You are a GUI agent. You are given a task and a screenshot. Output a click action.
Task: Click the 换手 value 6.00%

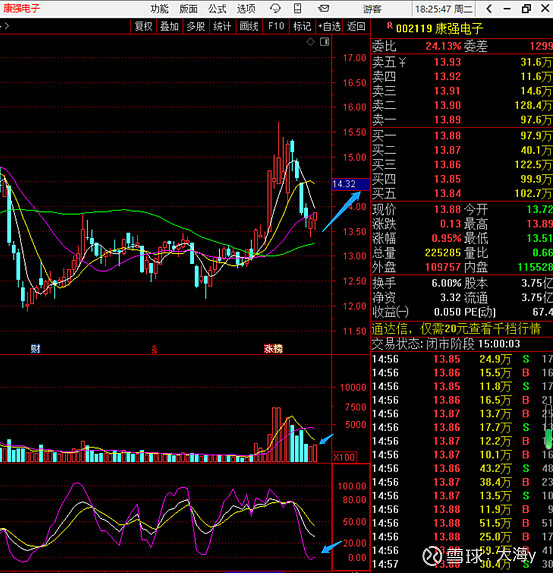tap(446, 283)
